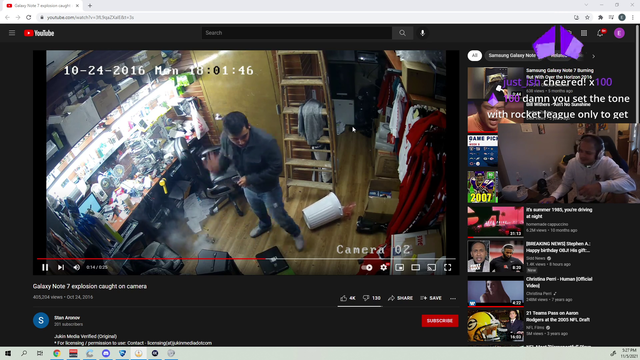Open the YouTube hamburger guide menu
The image size is (640, 360).
click(12, 33)
